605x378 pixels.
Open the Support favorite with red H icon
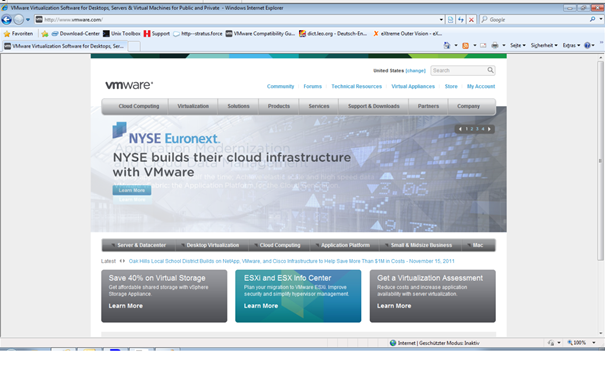pyautogui.click(x=157, y=34)
